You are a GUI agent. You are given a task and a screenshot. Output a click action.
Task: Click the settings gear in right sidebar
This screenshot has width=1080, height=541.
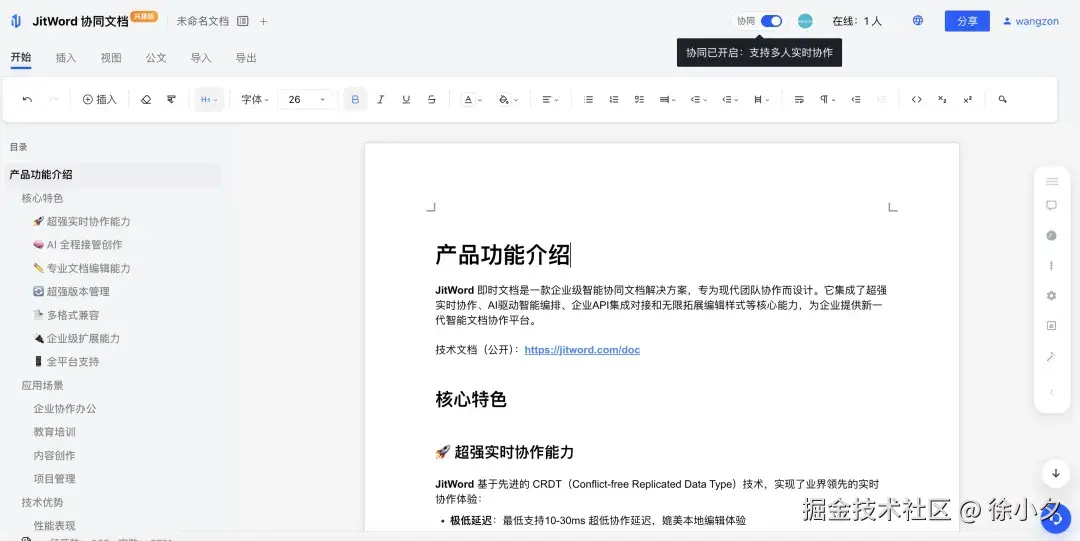tap(1051, 296)
